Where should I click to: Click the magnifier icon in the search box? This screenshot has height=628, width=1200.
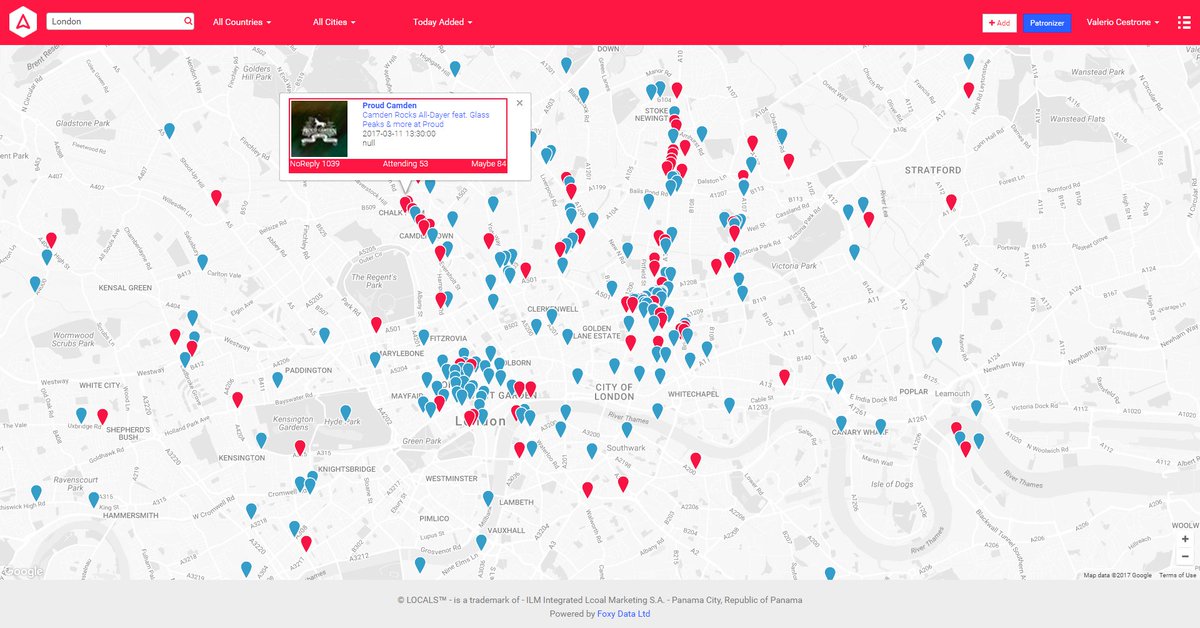click(x=187, y=21)
